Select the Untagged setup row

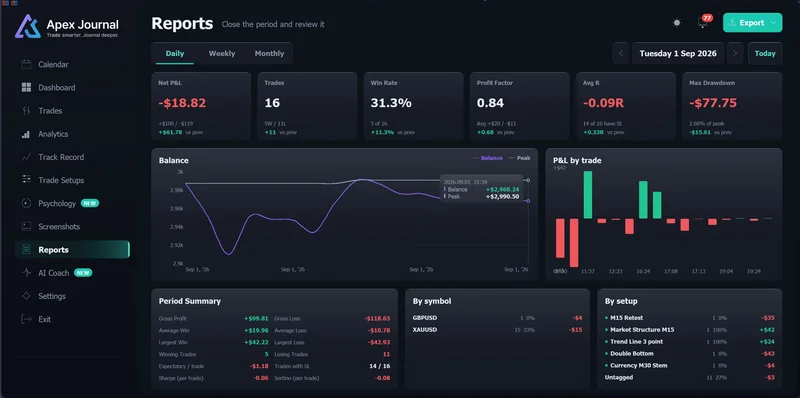point(690,378)
